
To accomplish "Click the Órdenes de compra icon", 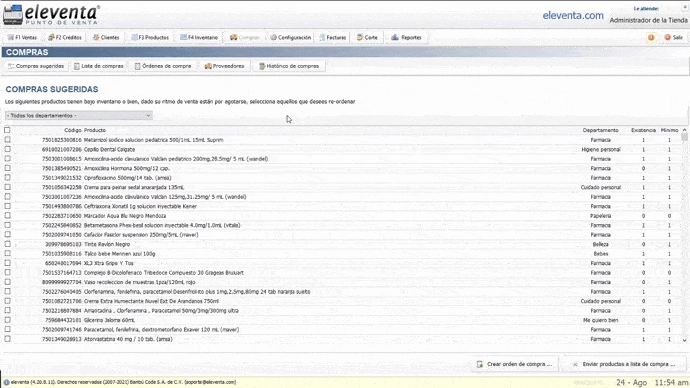I will pyautogui.click(x=137, y=66).
